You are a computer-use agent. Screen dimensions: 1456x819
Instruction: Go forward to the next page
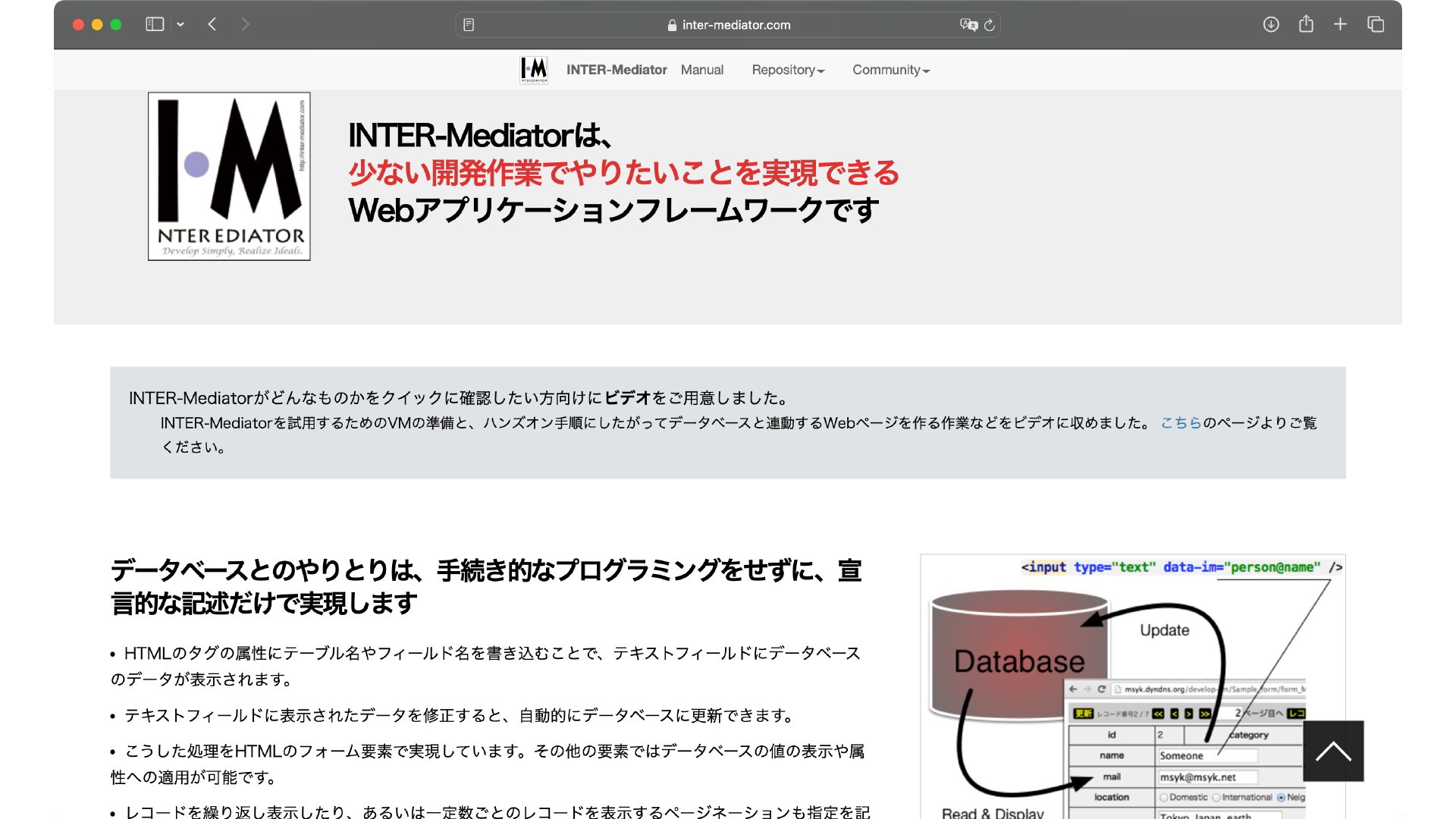pyautogui.click(x=245, y=24)
